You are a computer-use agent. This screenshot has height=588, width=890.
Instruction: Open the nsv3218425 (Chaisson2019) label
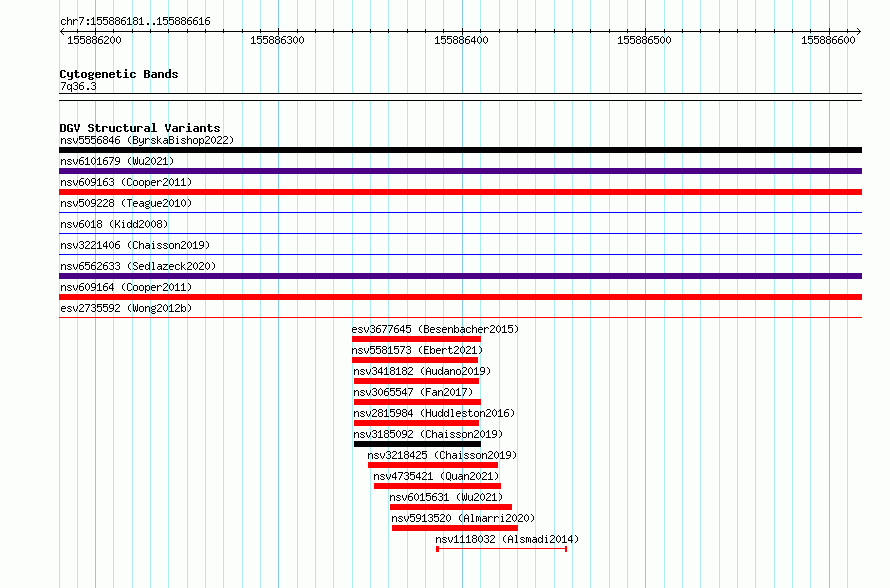pyautogui.click(x=442, y=455)
